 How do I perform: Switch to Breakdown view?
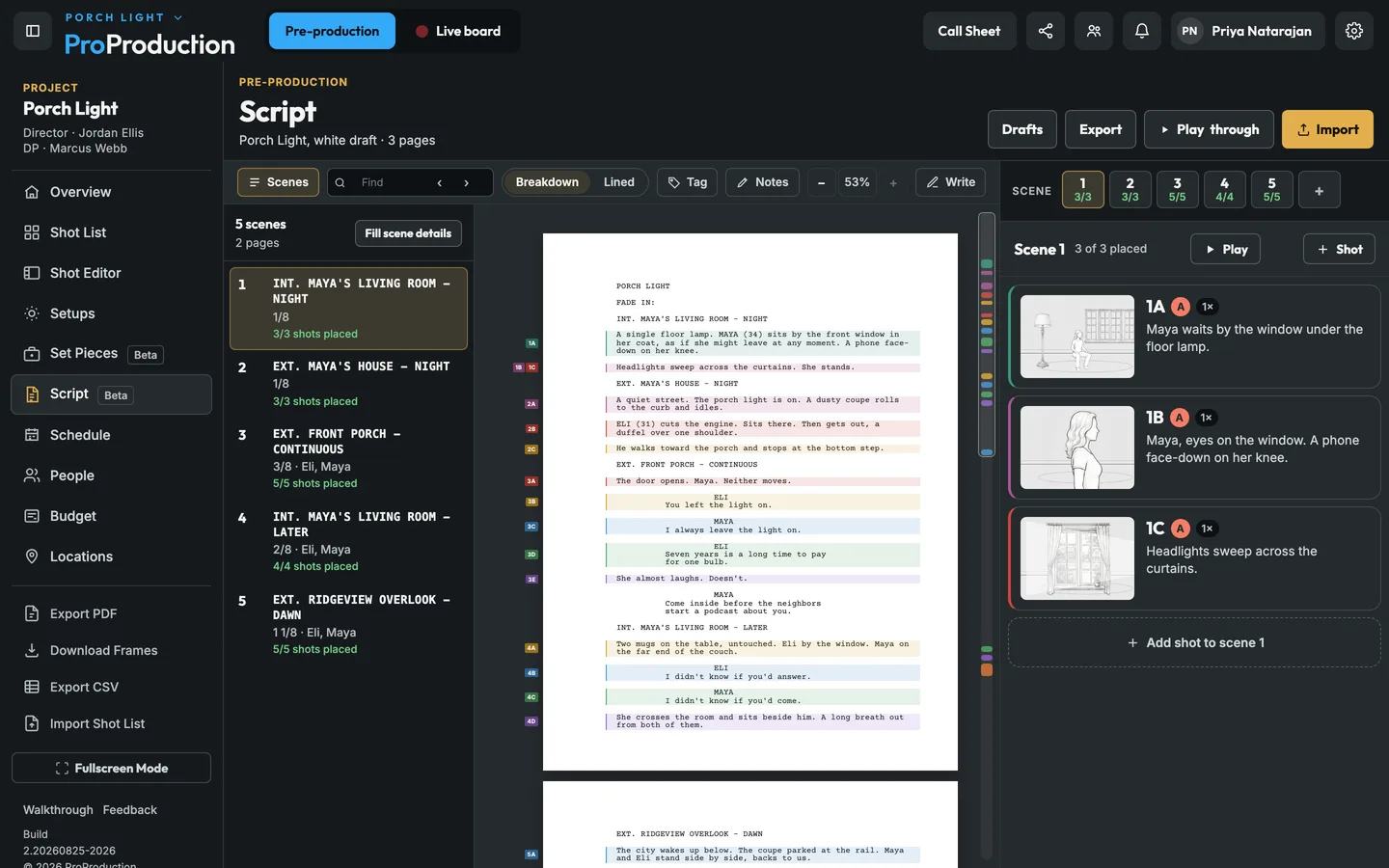click(547, 182)
